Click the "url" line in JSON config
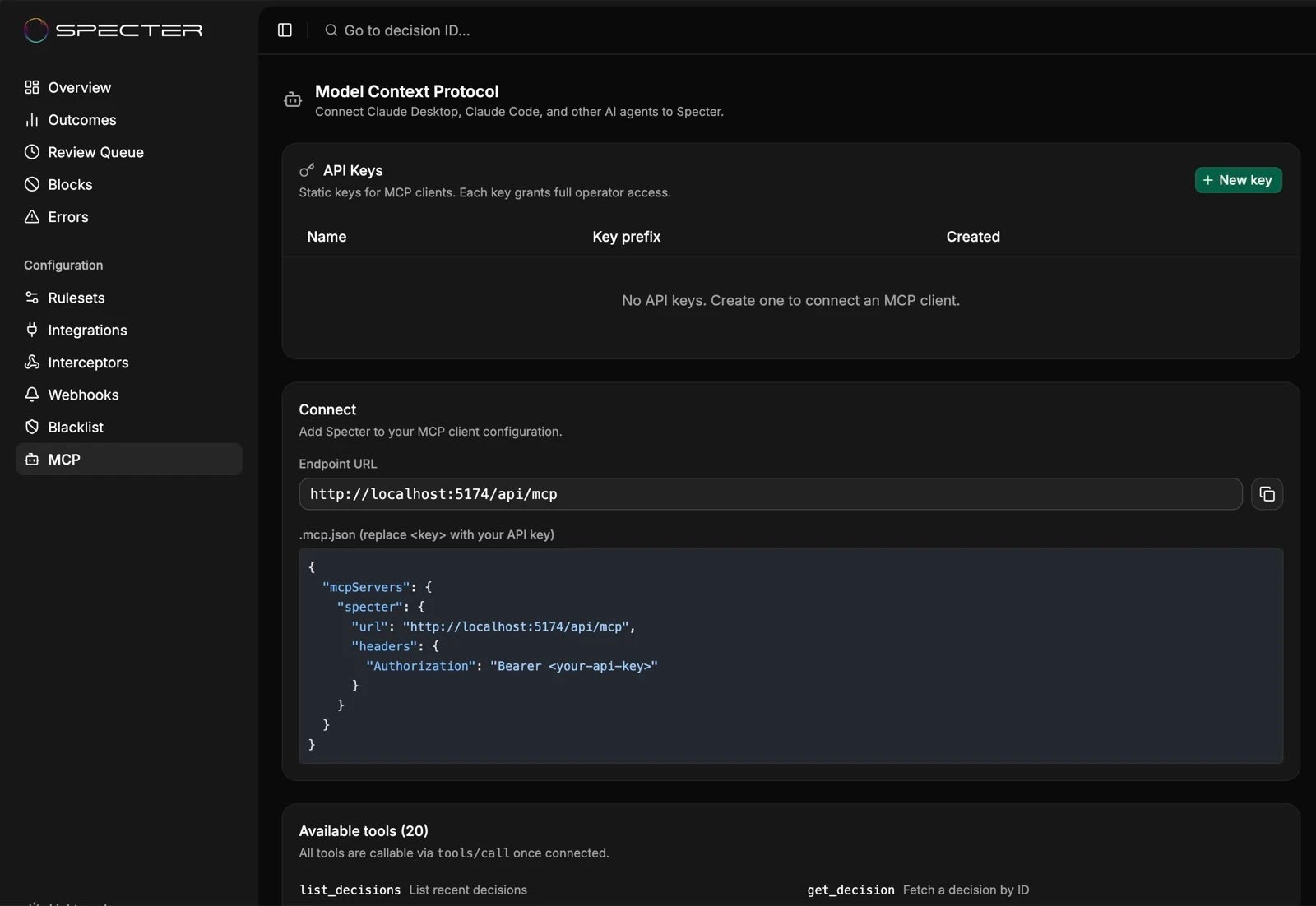 pyautogui.click(x=493, y=626)
